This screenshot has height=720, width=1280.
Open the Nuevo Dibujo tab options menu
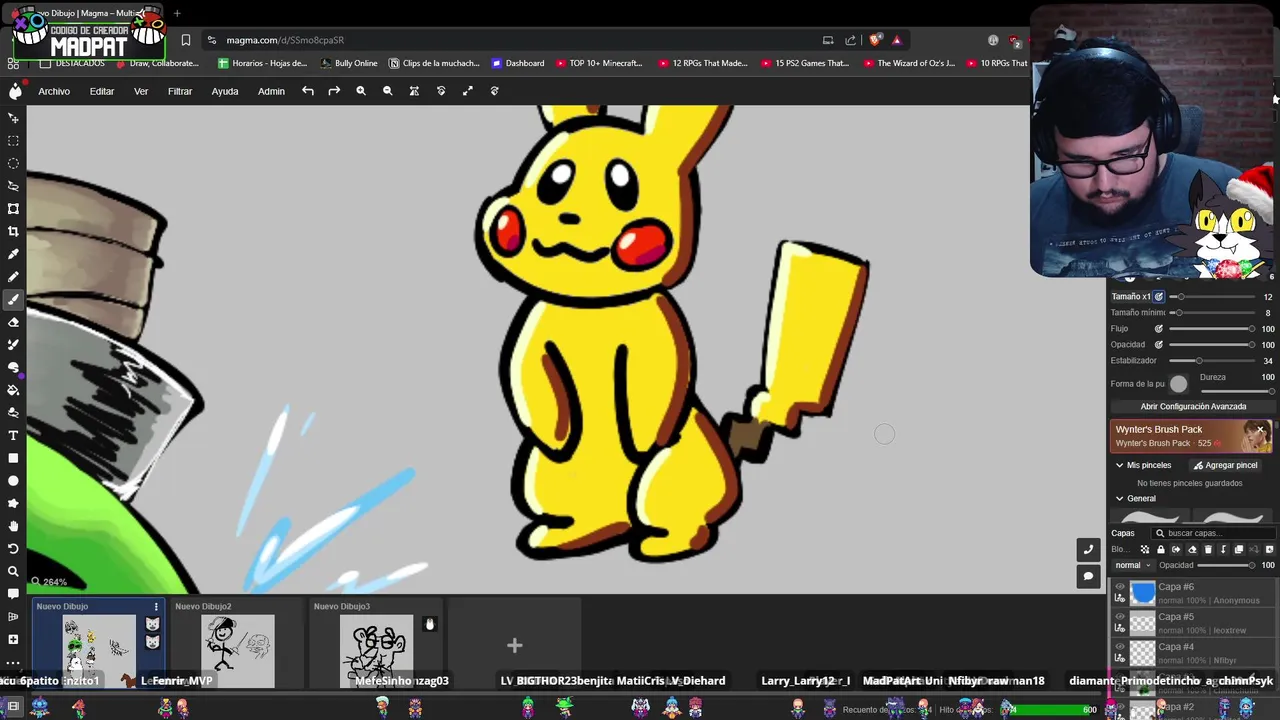(156, 606)
